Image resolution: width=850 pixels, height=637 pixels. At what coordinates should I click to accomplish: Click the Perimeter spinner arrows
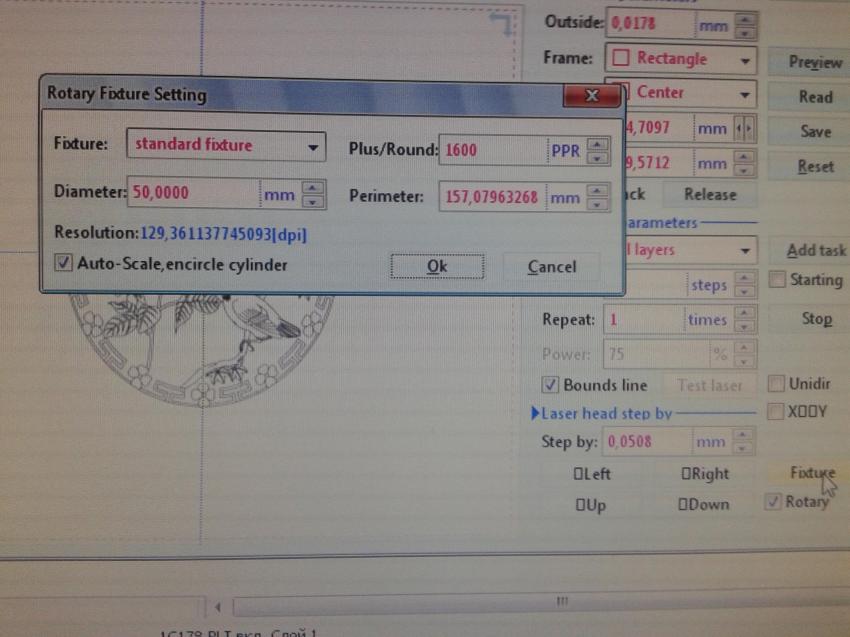click(x=598, y=198)
